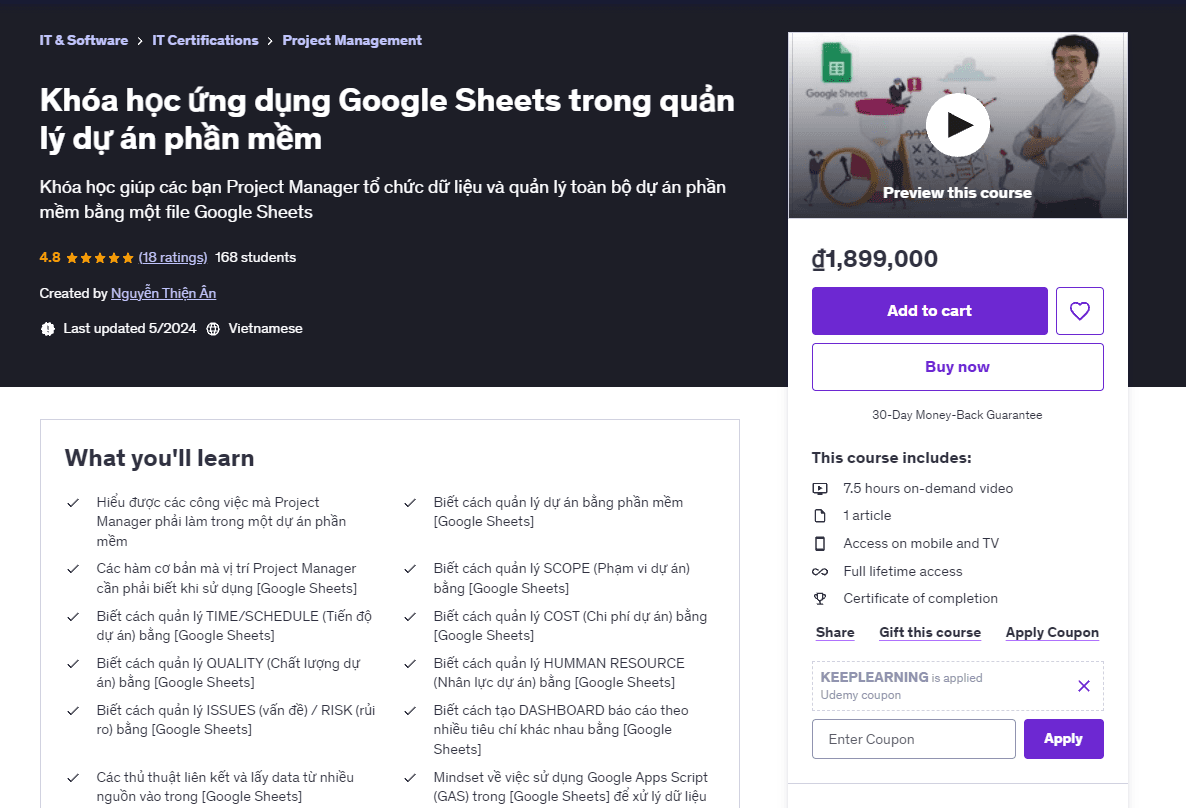Open IT Certifications breadcrumb
1186x808 pixels.
[x=205, y=40]
